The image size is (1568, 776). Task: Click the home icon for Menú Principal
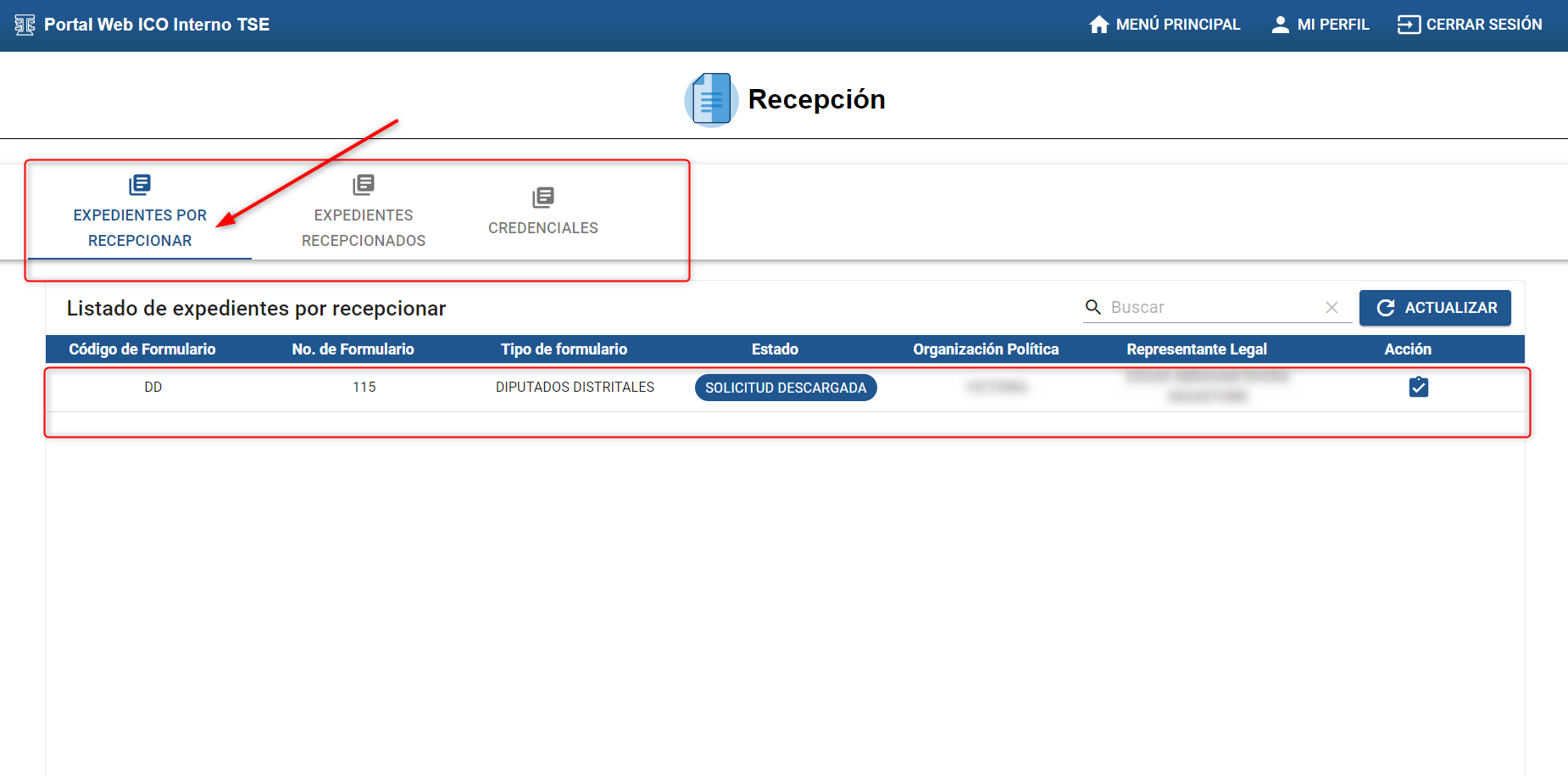point(1098,25)
